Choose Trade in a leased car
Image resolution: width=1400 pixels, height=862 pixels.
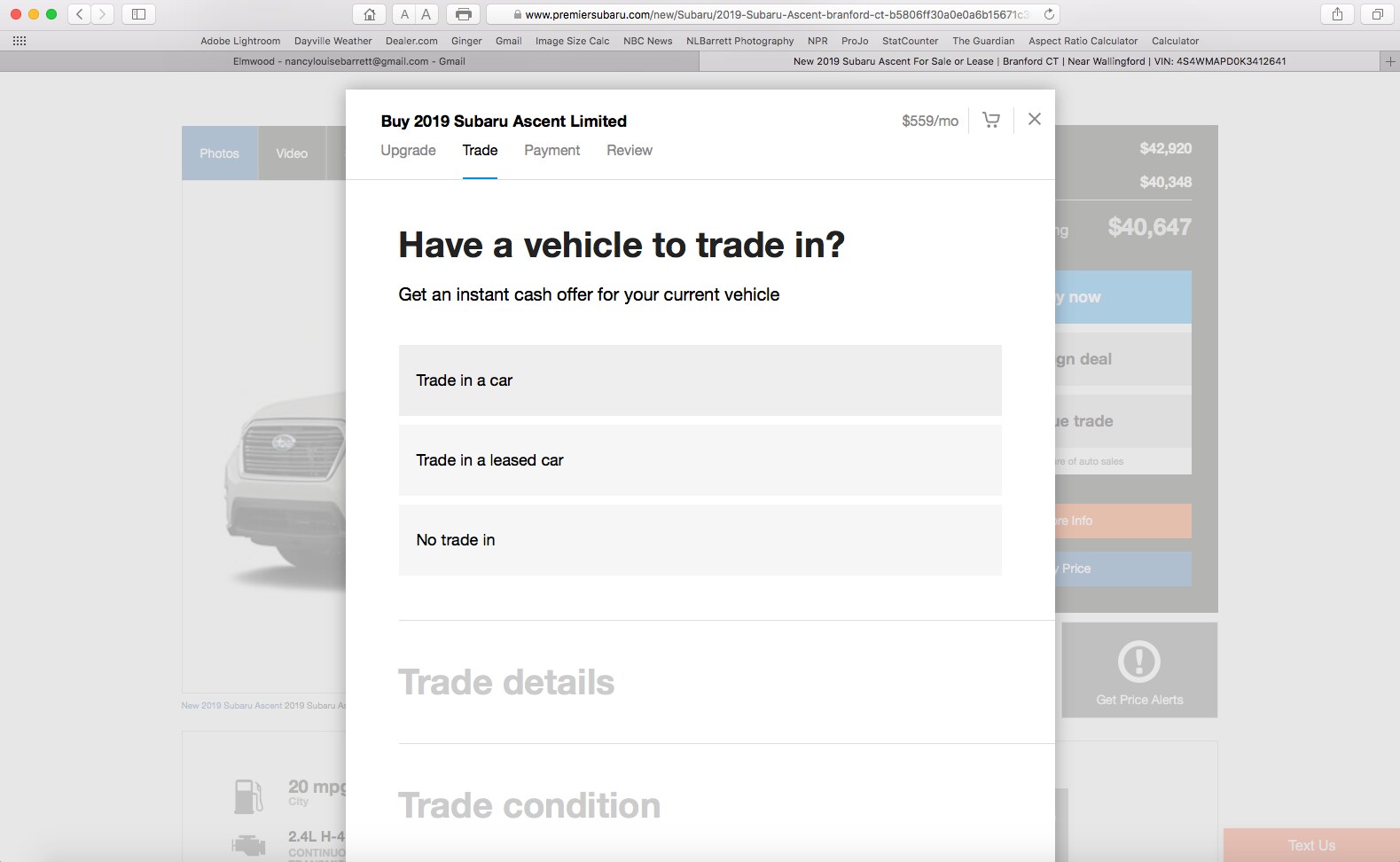point(700,460)
